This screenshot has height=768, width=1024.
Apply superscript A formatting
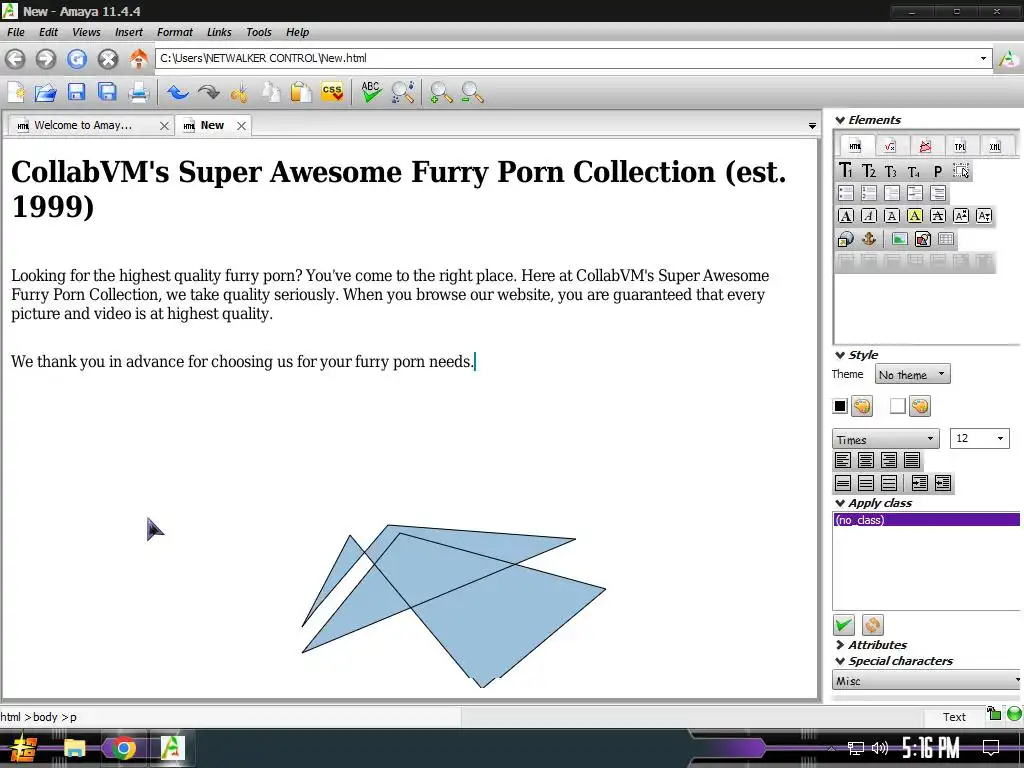961,216
